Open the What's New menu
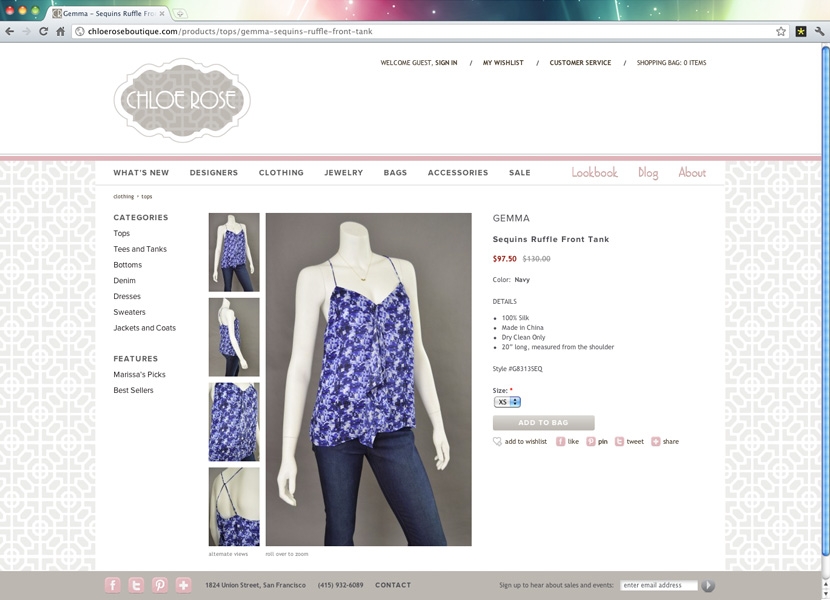The height and width of the screenshot is (600, 830). pos(141,173)
